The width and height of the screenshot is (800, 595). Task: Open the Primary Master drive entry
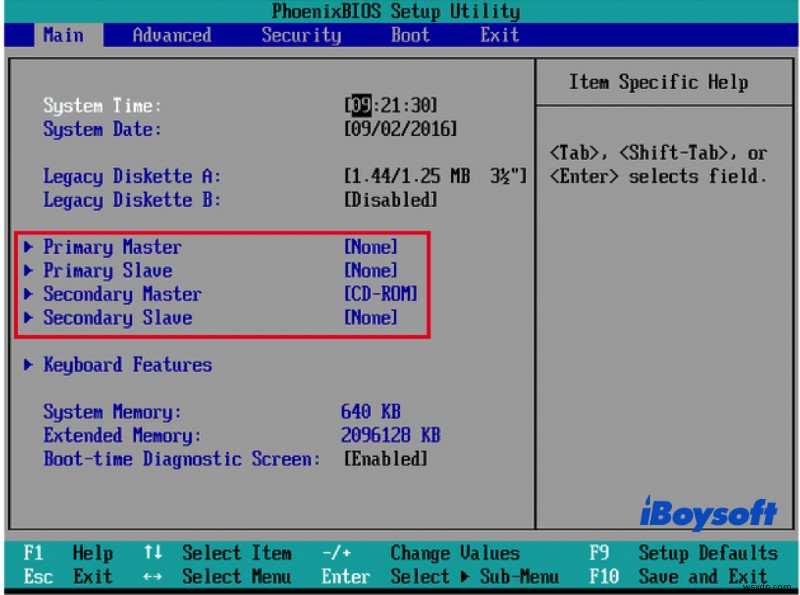click(x=112, y=247)
